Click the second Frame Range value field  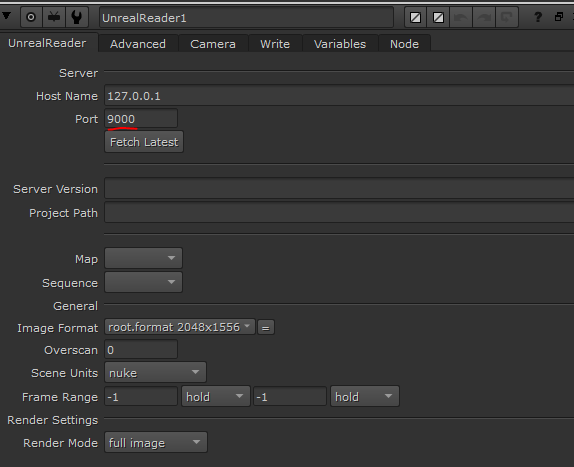click(x=290, y=397)
